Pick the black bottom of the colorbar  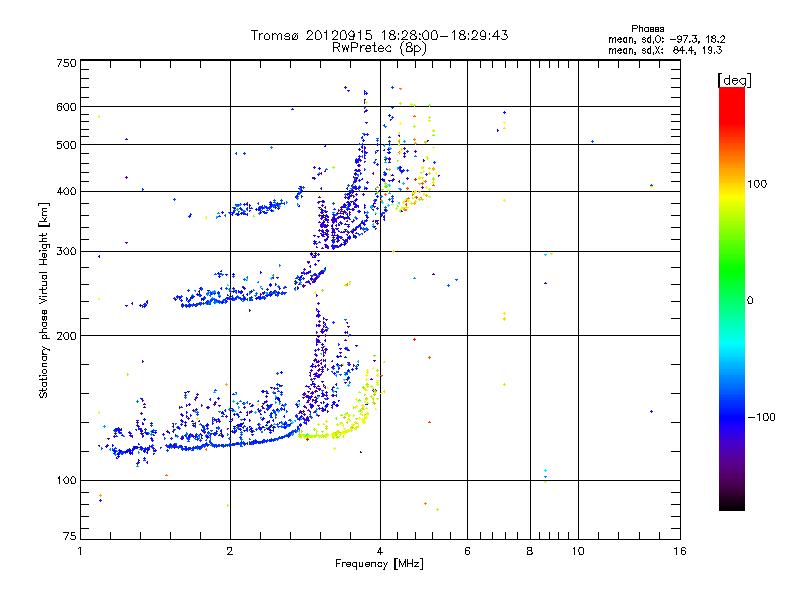tap(732, 504)
